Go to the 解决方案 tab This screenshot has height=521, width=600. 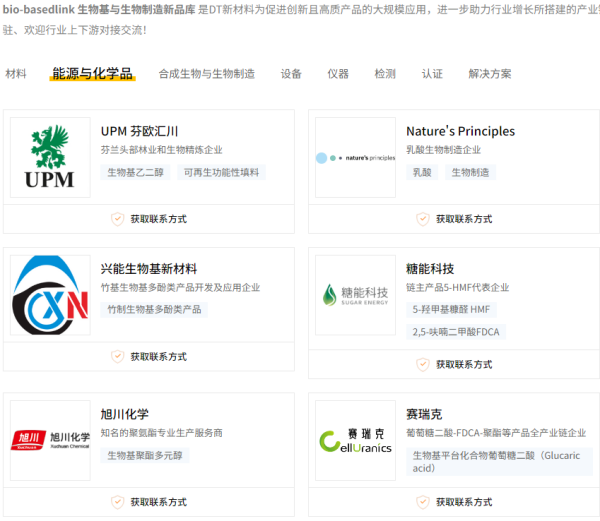489,74
